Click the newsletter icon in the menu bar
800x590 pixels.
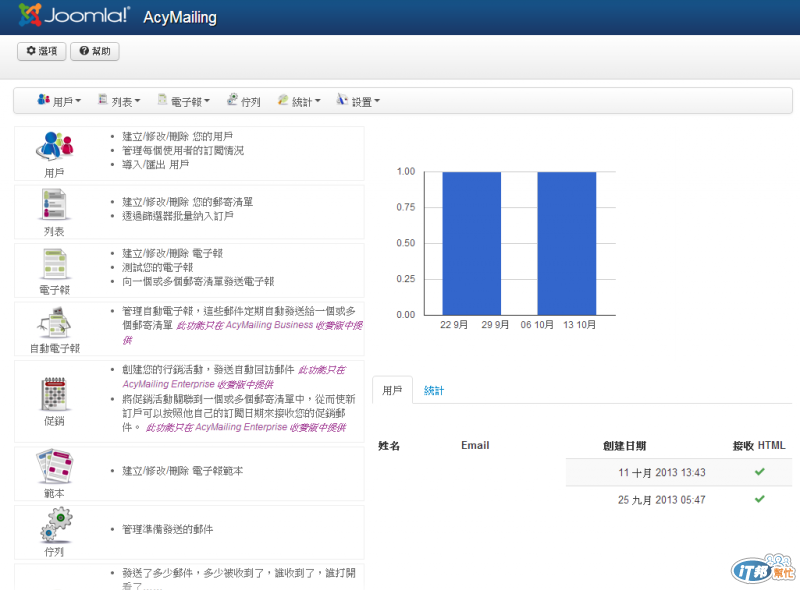coord(162,99)
